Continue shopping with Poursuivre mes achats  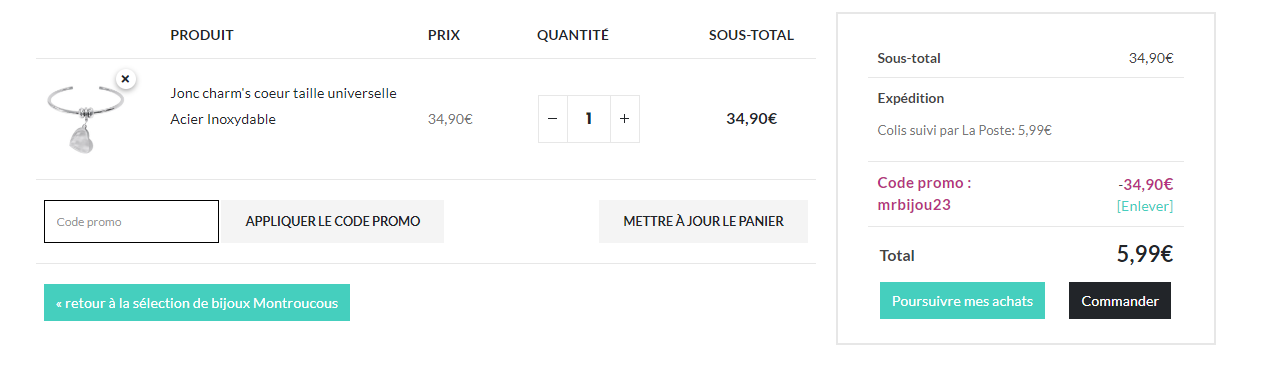coord(962,301)
